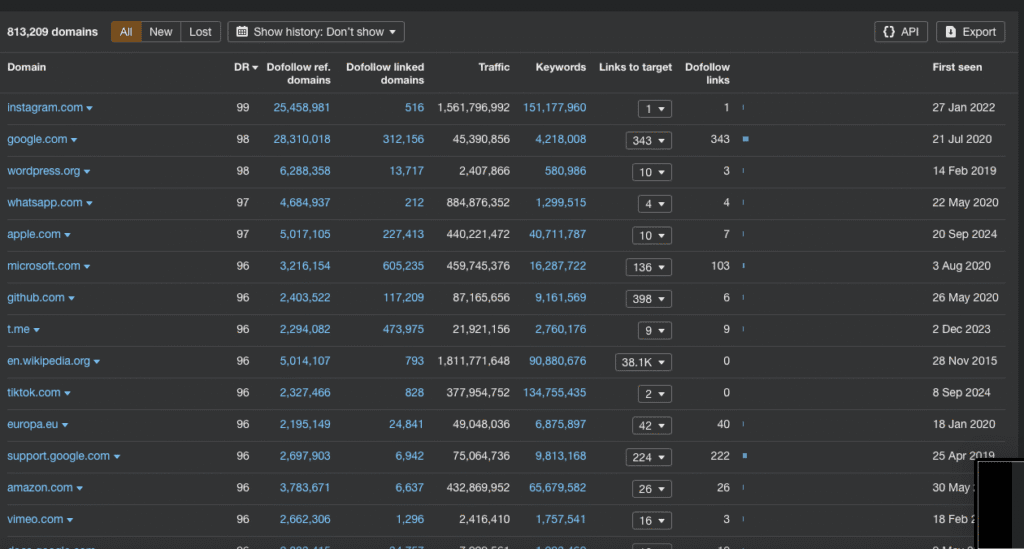Open the t.me domain link

click(18, 329)
